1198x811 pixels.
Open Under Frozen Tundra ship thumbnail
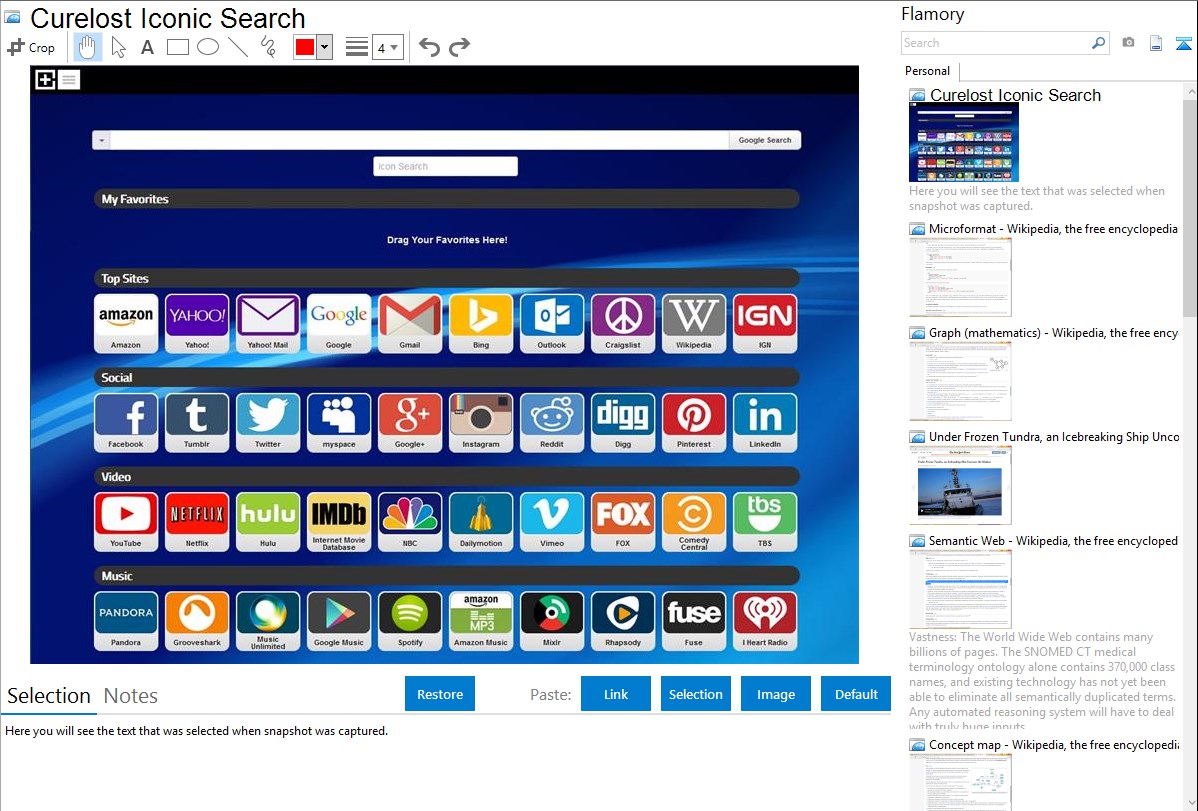coord(960,485)
